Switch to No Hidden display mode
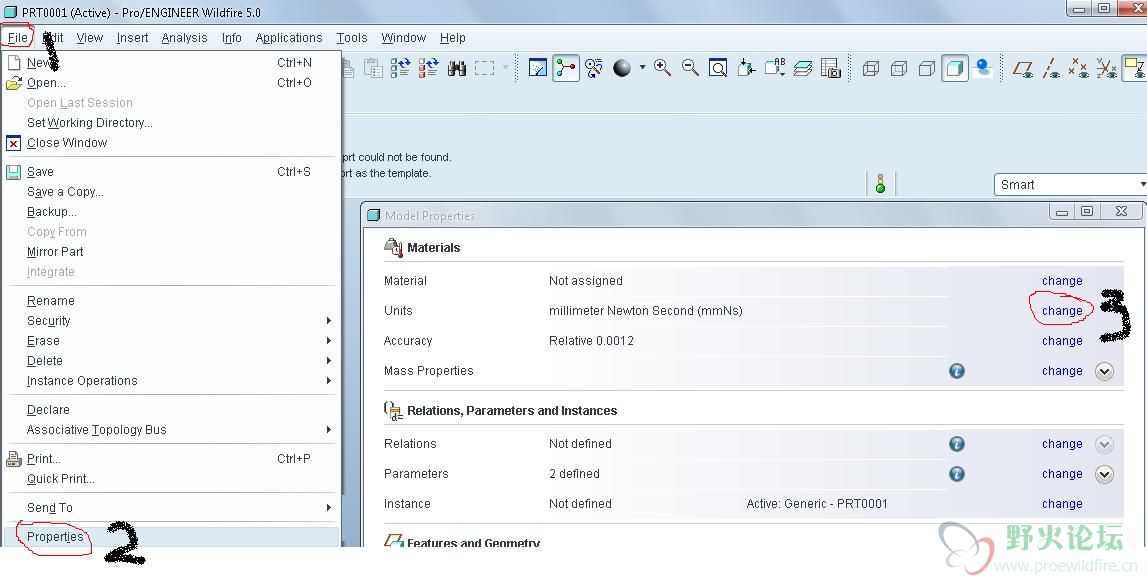 (x=926, y=68)
